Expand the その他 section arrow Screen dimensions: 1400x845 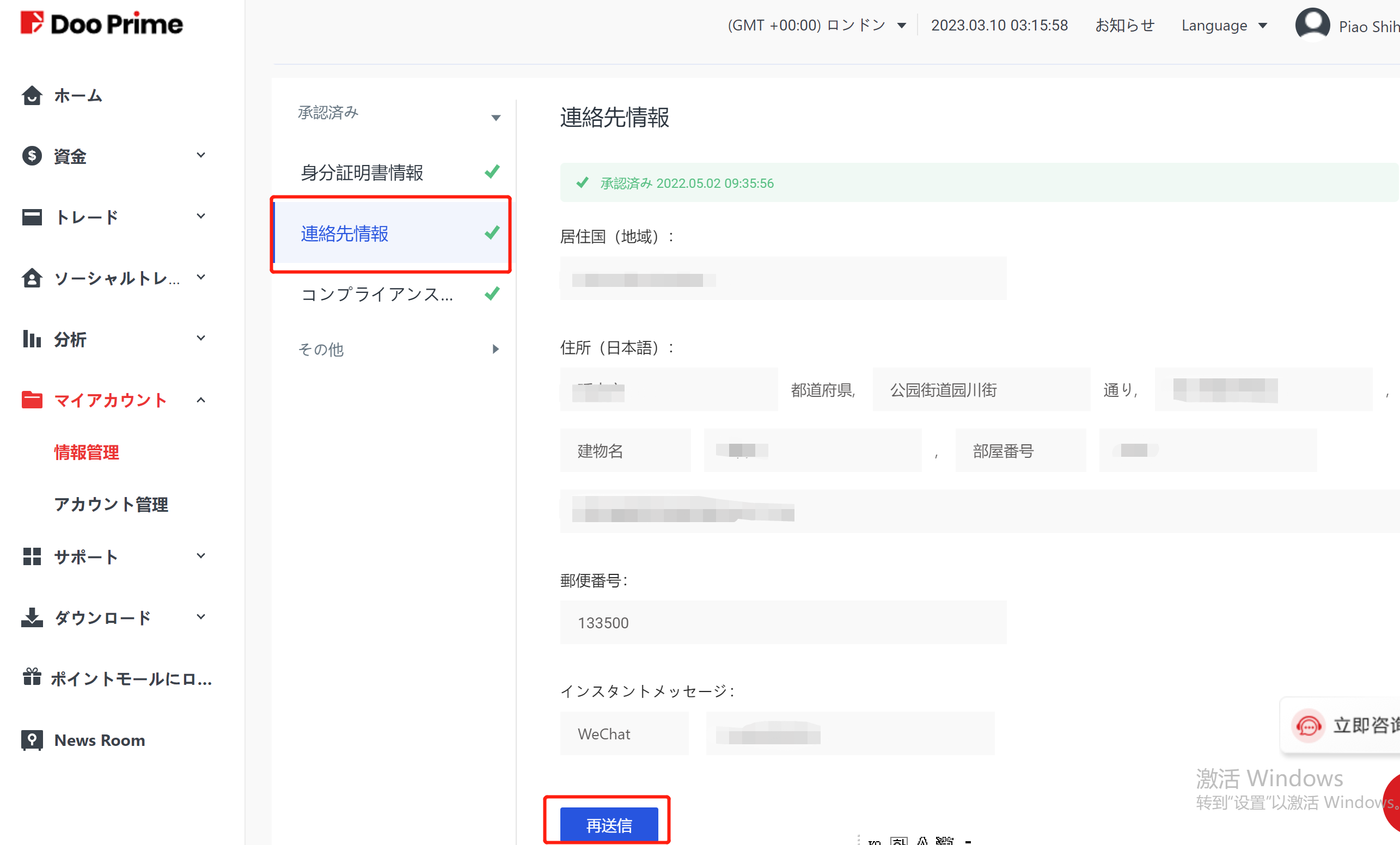[496, 349]
